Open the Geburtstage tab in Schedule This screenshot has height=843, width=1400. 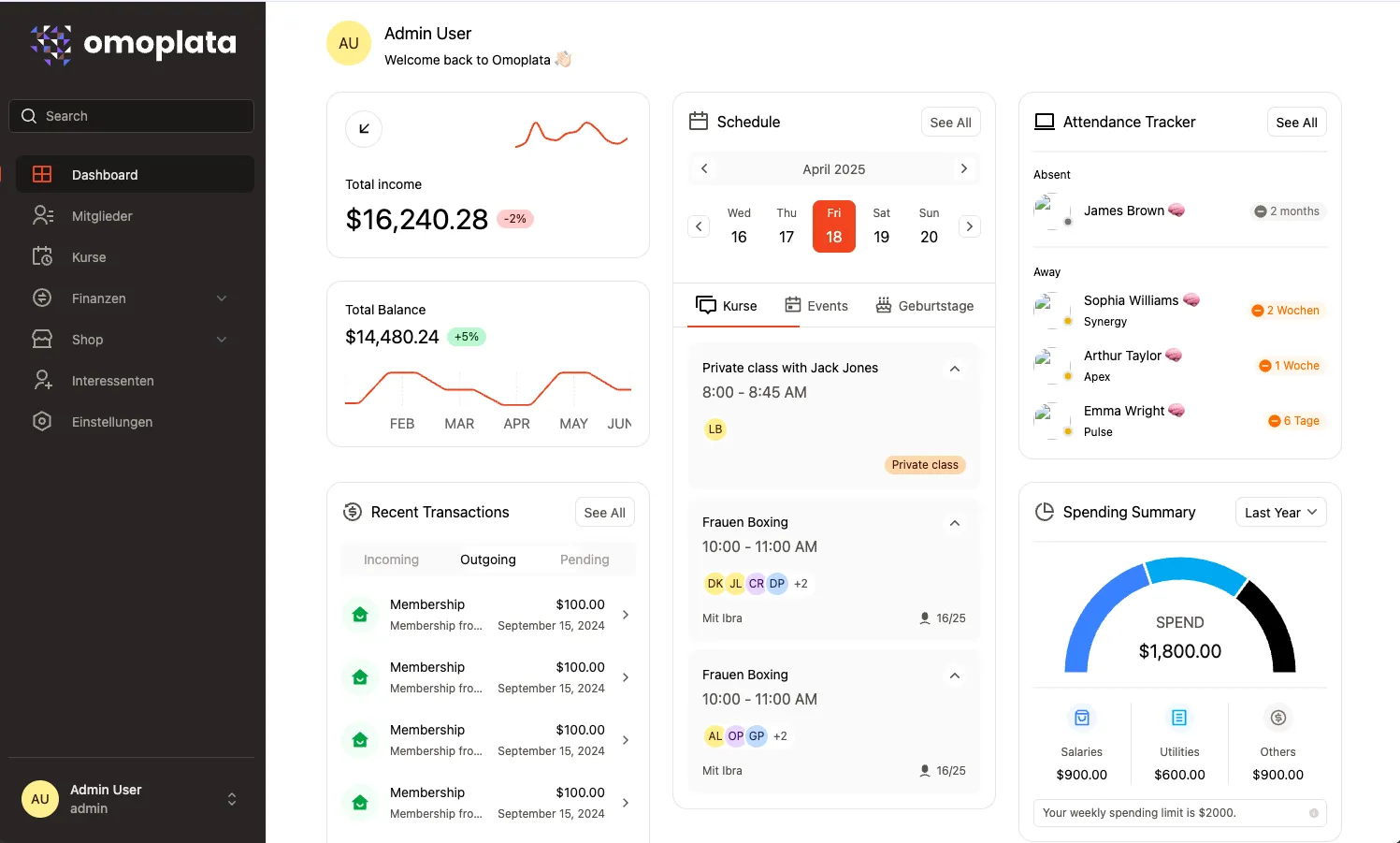(x=925, y=305)
